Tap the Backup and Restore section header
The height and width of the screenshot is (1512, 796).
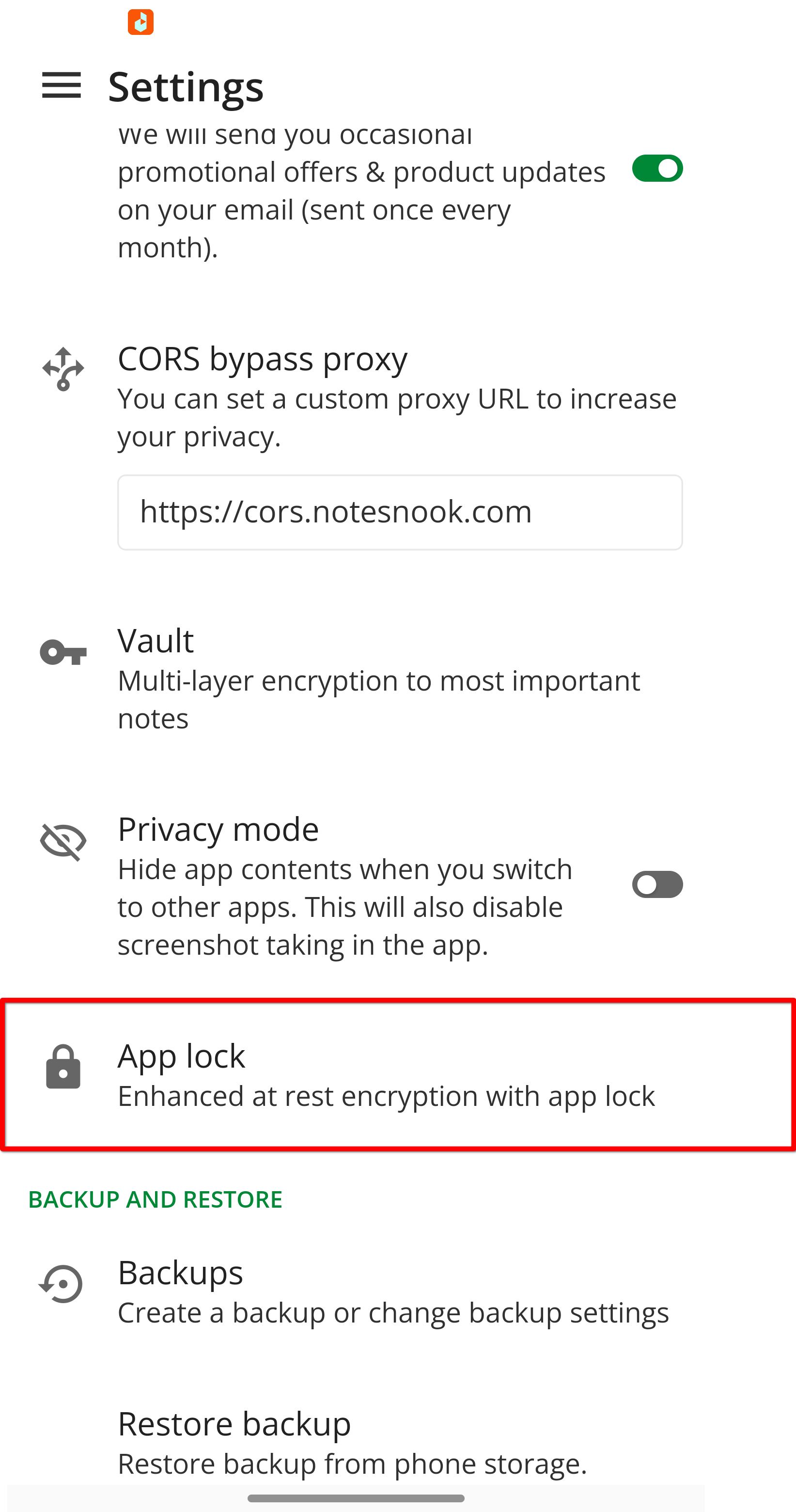tap(156, 1200)
